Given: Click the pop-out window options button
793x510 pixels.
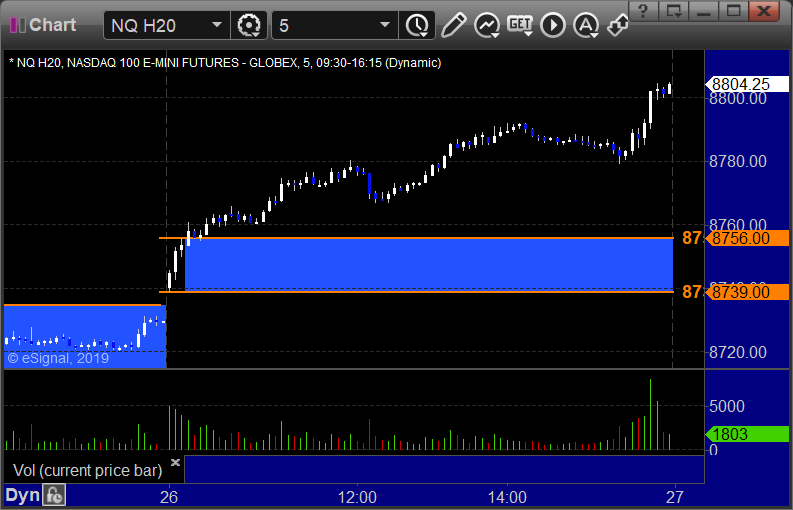Looking at the screenshot, I should tap(674, 11).
